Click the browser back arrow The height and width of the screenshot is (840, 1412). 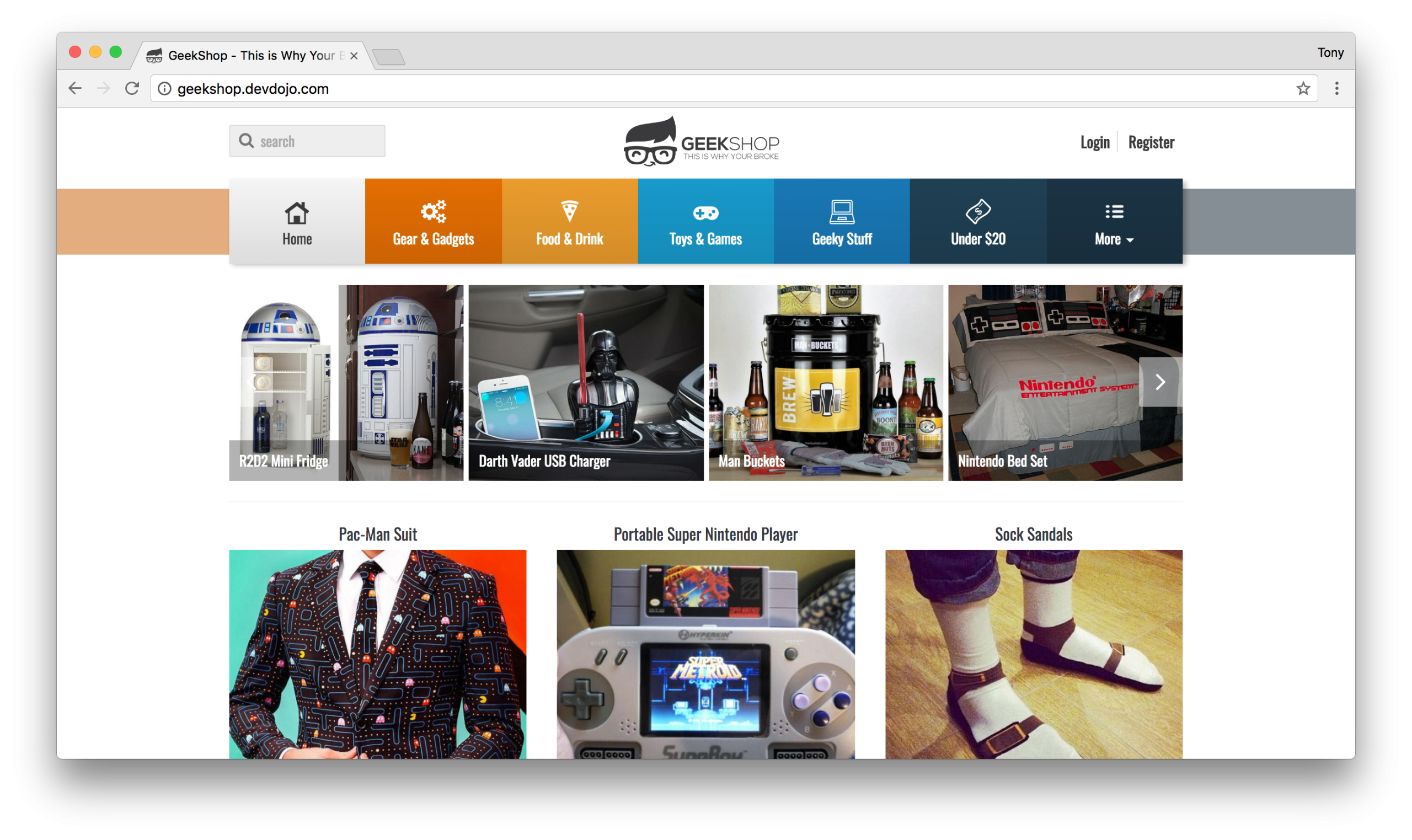[x=74, y=88]
